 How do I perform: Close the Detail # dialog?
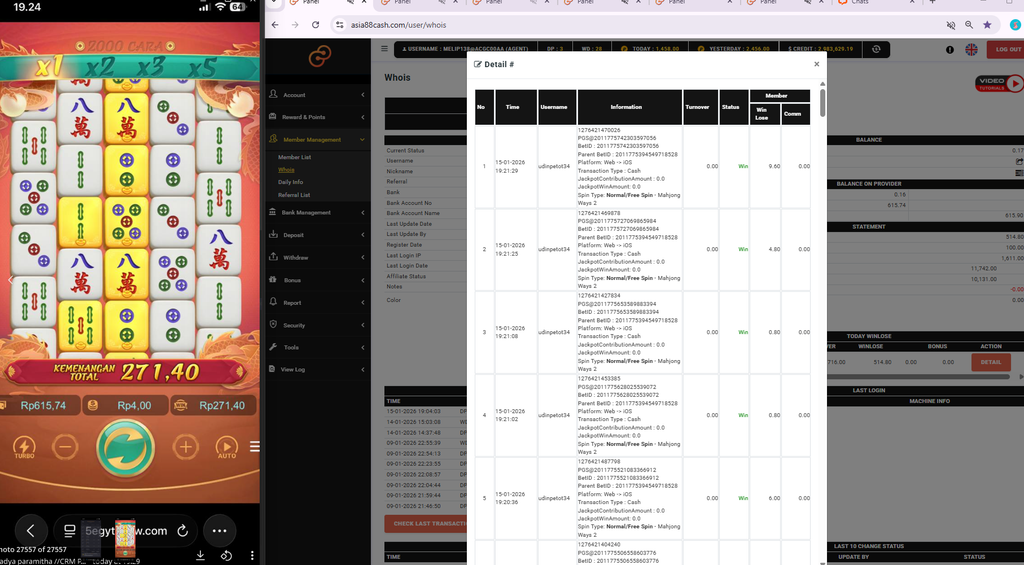click(816, 64)
